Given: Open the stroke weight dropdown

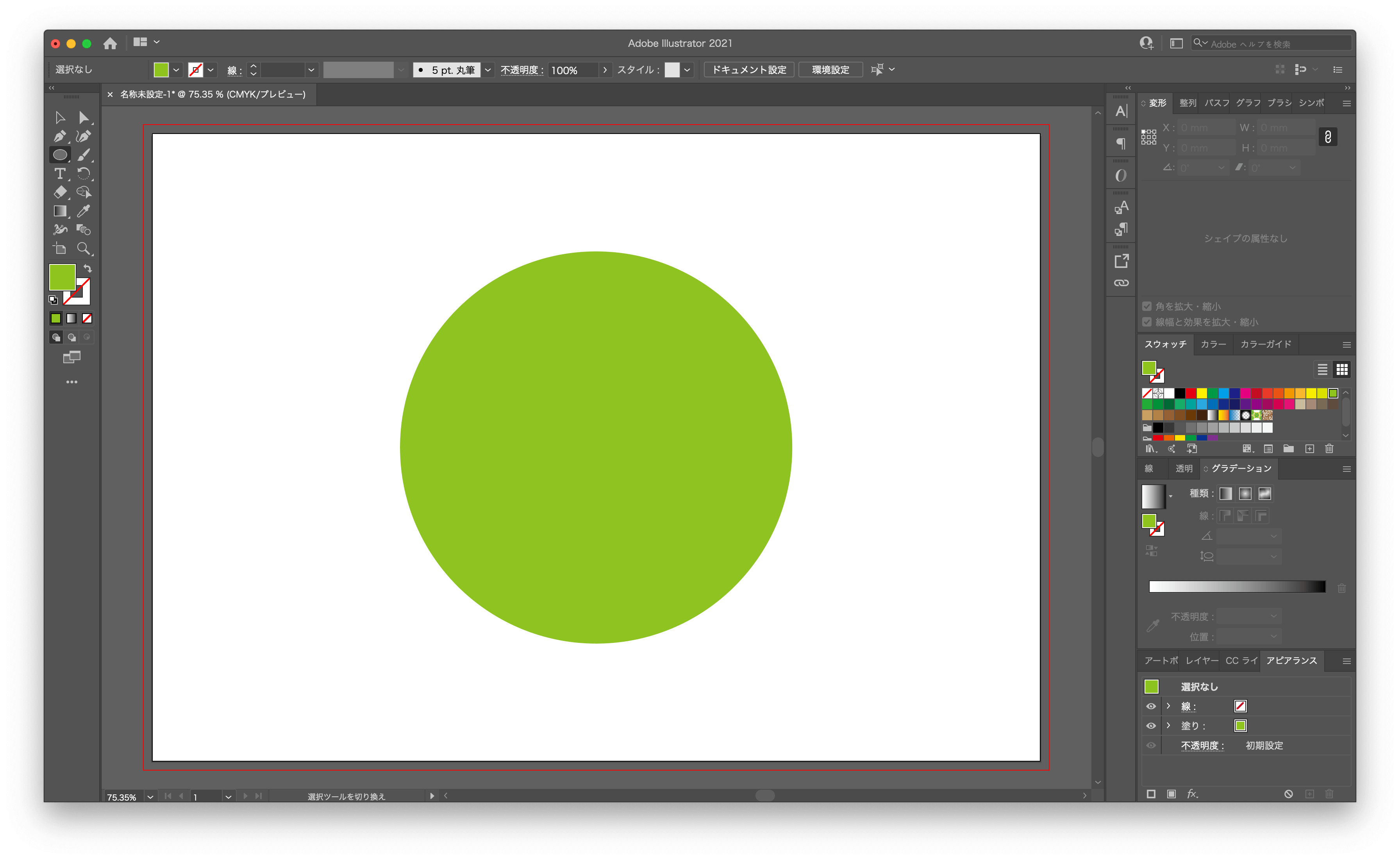Looking at the screenshot, I should click(311, 70).
